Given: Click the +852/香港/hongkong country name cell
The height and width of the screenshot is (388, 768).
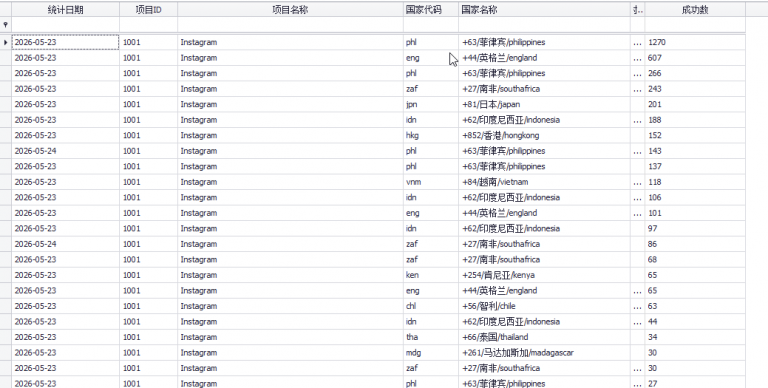Looking at the screenshot, I should click(544, 135).
